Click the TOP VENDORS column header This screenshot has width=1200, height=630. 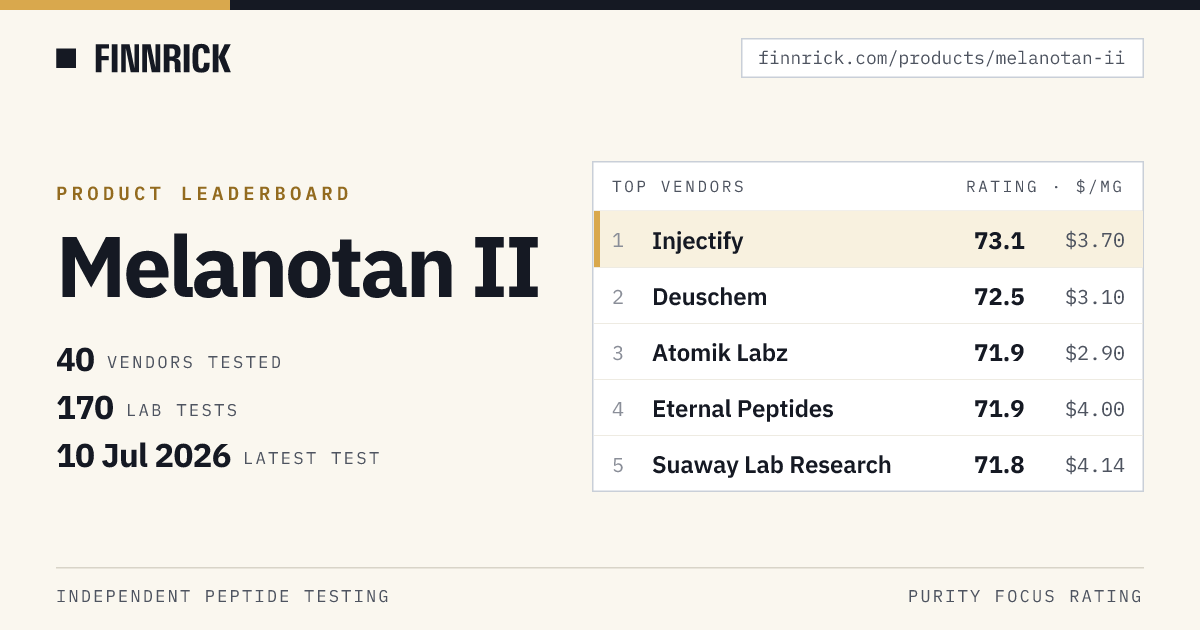(679, 187)
